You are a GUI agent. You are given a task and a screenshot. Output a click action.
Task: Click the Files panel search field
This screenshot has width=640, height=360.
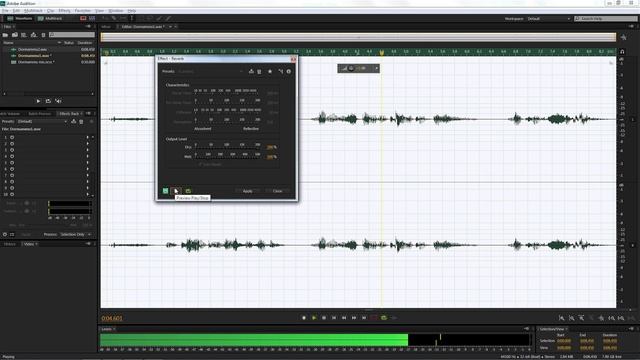(x=72, y=35)
